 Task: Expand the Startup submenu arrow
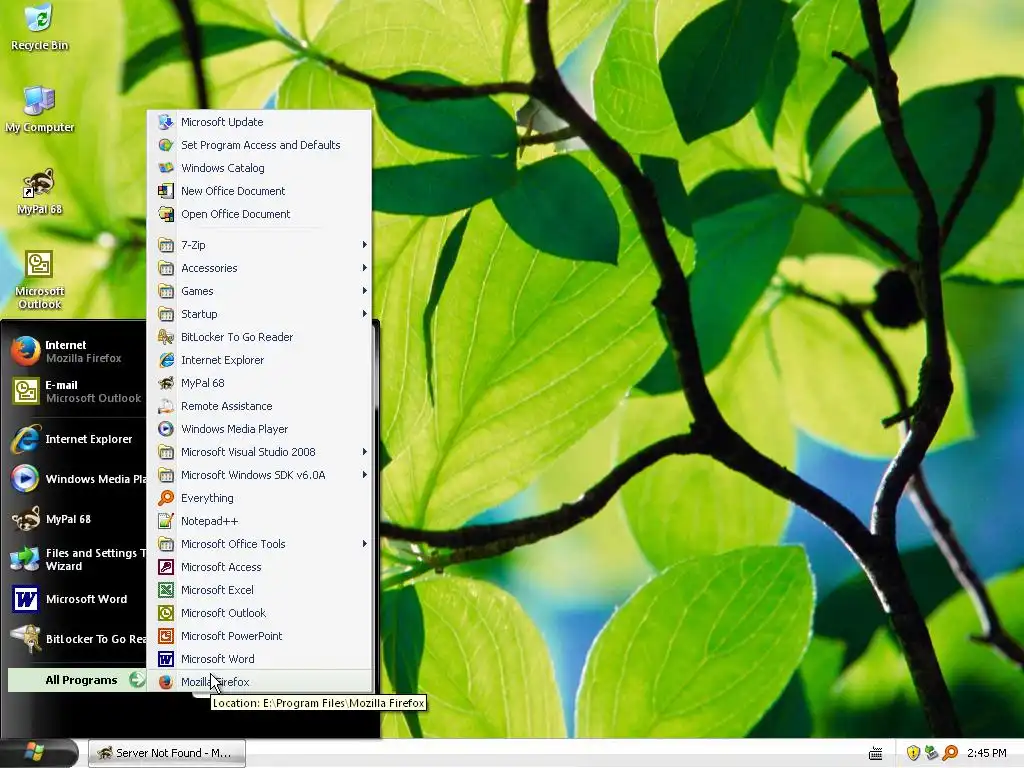[x=364, y=313]
